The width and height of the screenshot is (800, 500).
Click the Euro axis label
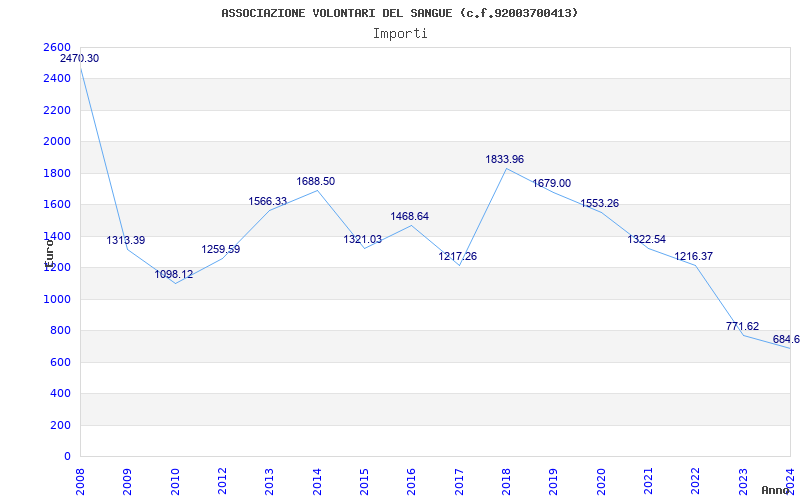click(49, 253)
